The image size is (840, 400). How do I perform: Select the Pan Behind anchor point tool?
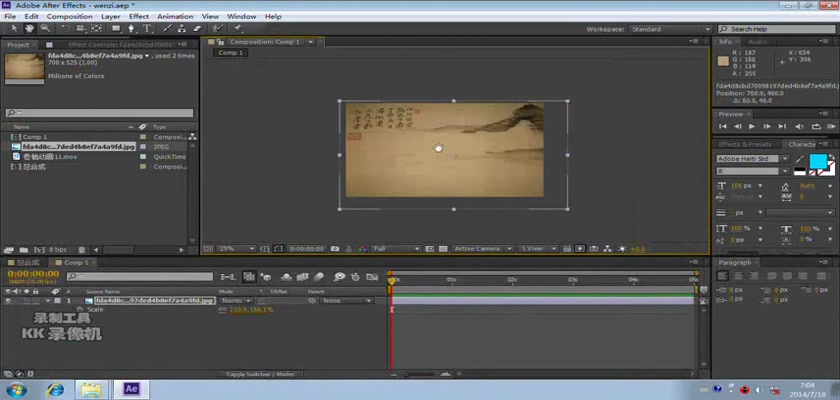[x=96, y=28]
